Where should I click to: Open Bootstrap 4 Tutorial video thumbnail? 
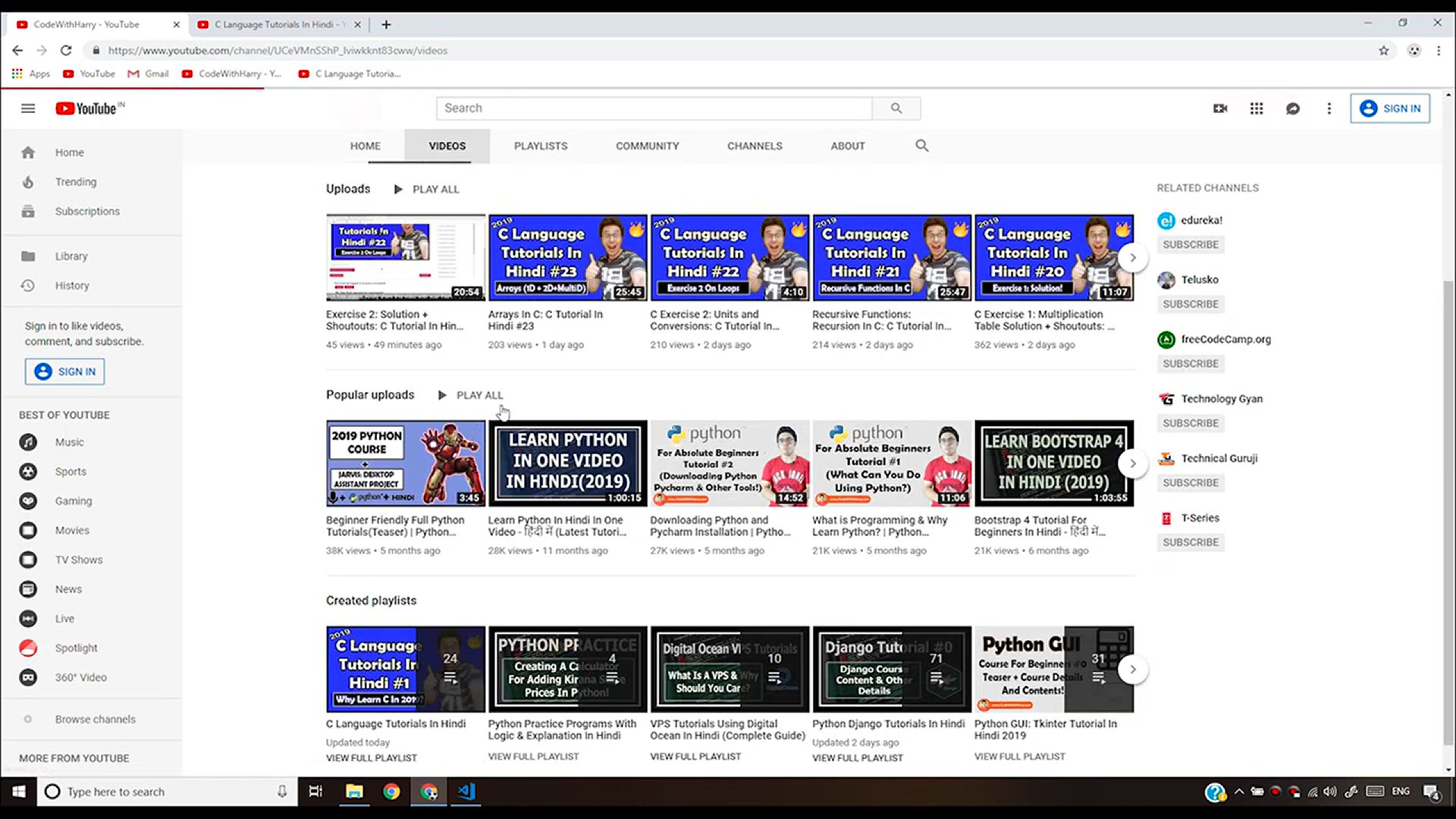(1054, 463)
